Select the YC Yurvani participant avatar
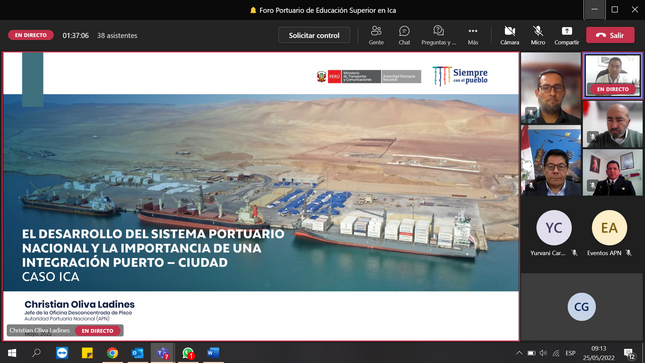 tap(554, 228)
